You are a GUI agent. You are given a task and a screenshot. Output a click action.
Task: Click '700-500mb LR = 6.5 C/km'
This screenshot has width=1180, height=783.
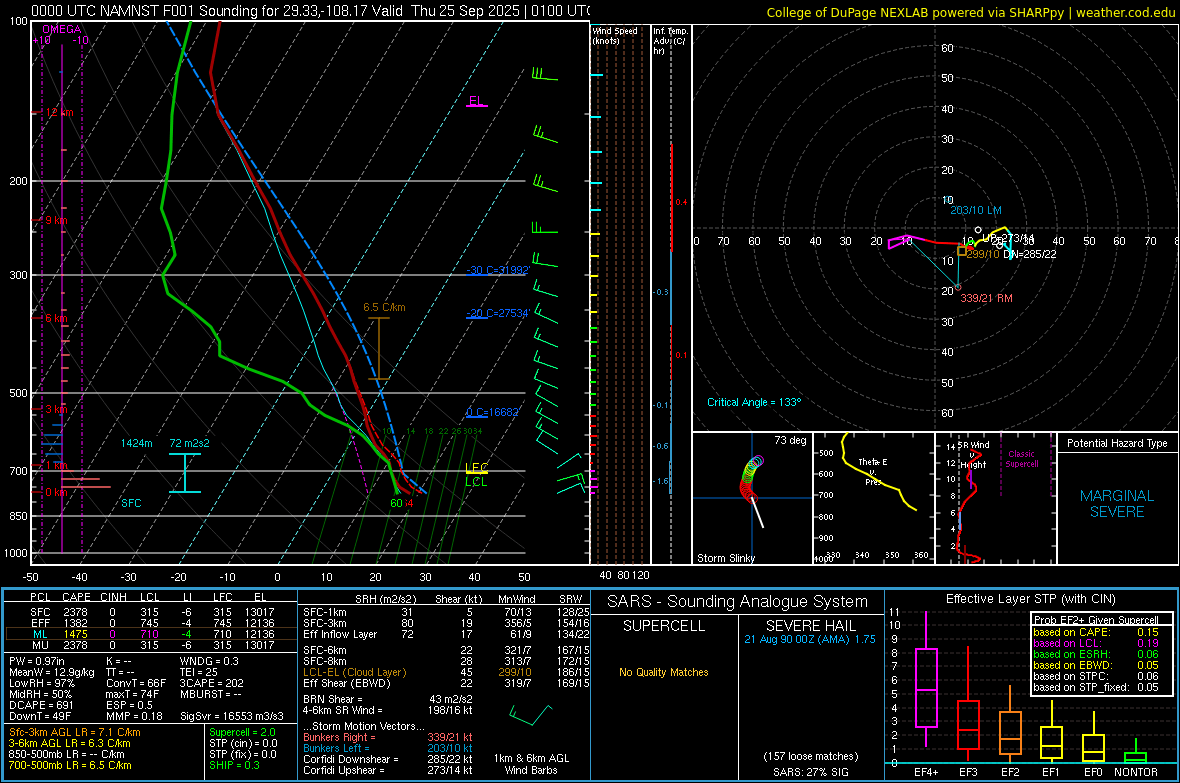(x=70, y=765)
